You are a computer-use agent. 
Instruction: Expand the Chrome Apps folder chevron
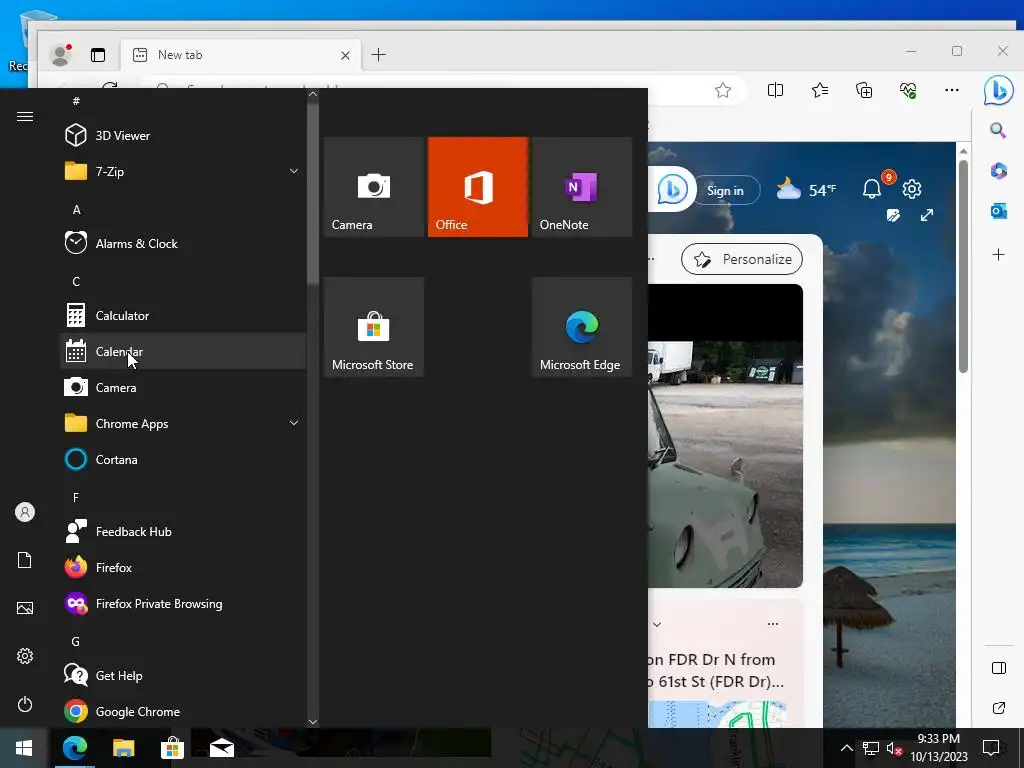pos(294,423)
